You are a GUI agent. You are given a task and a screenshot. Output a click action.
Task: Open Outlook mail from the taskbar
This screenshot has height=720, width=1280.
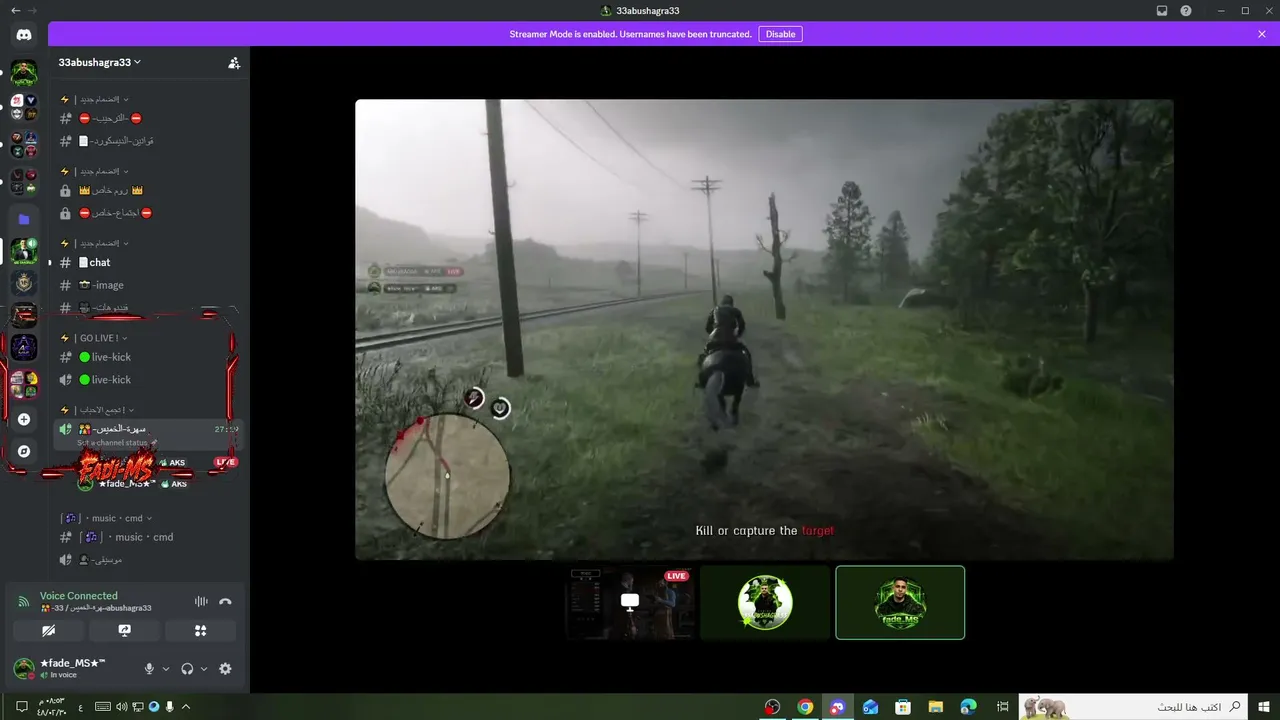point(870,707)
